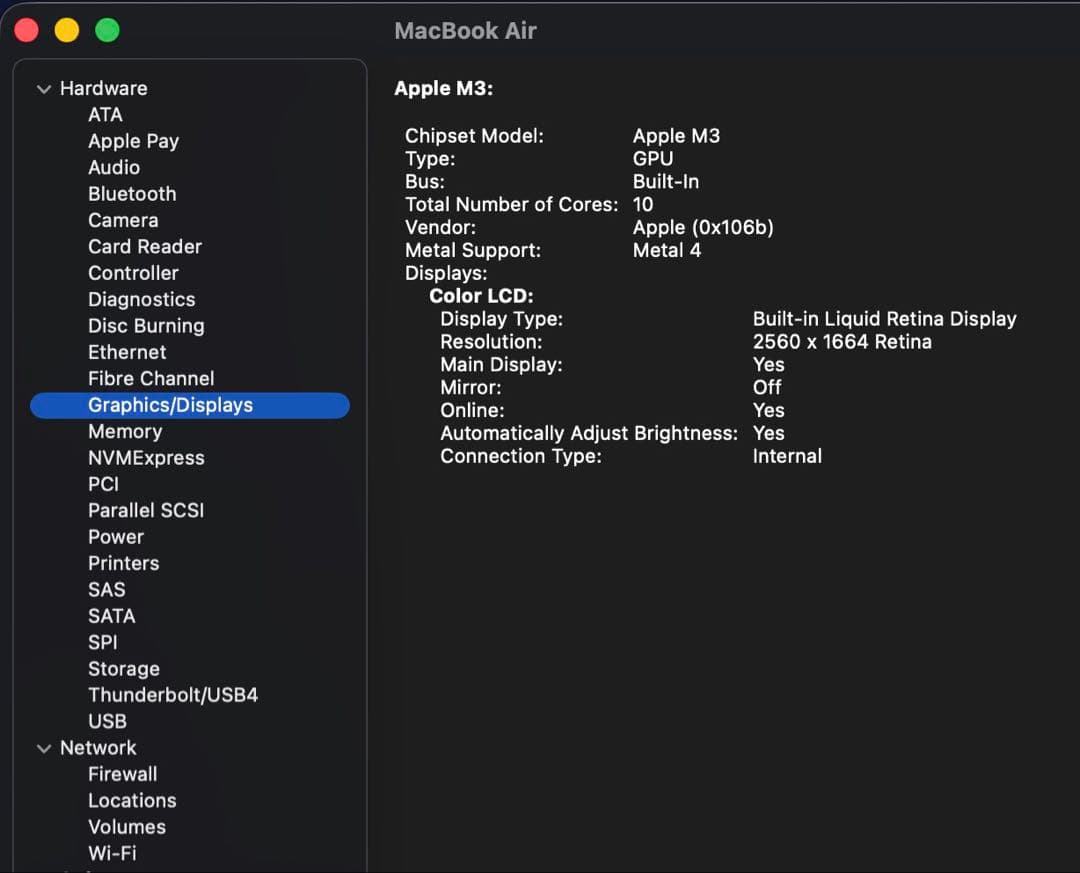Select SATA in the sidebar

click(x=112, y=616)
